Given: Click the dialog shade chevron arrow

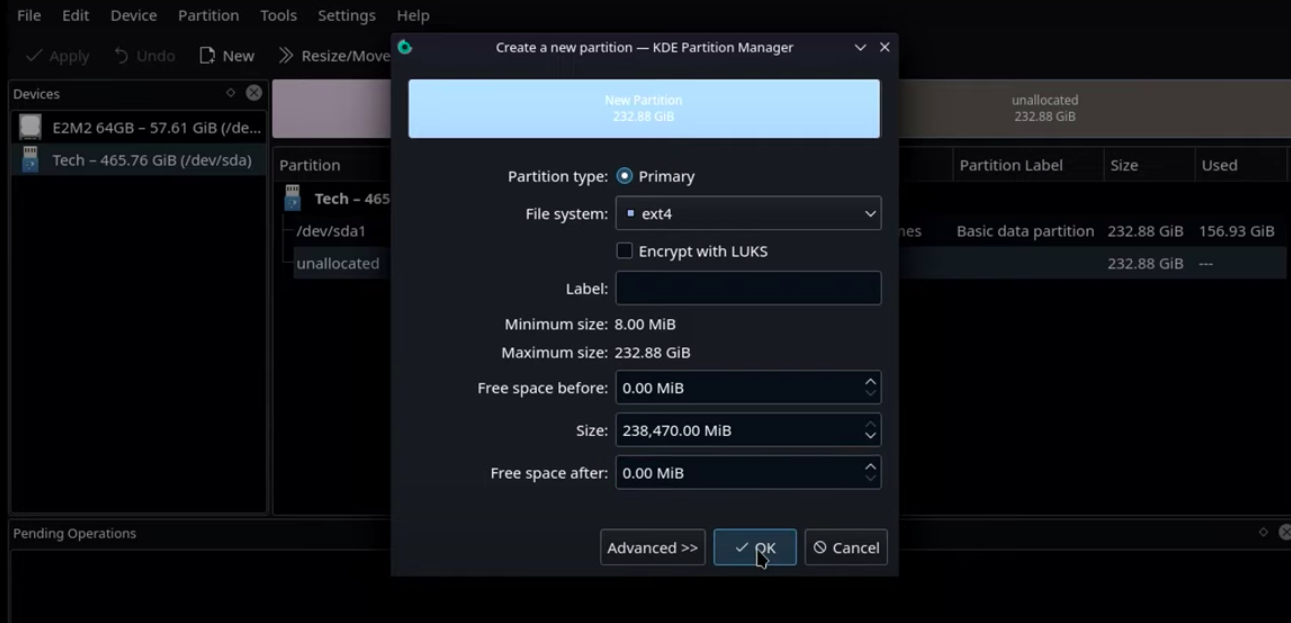Looking at the screenshot, I should [859, 47].
